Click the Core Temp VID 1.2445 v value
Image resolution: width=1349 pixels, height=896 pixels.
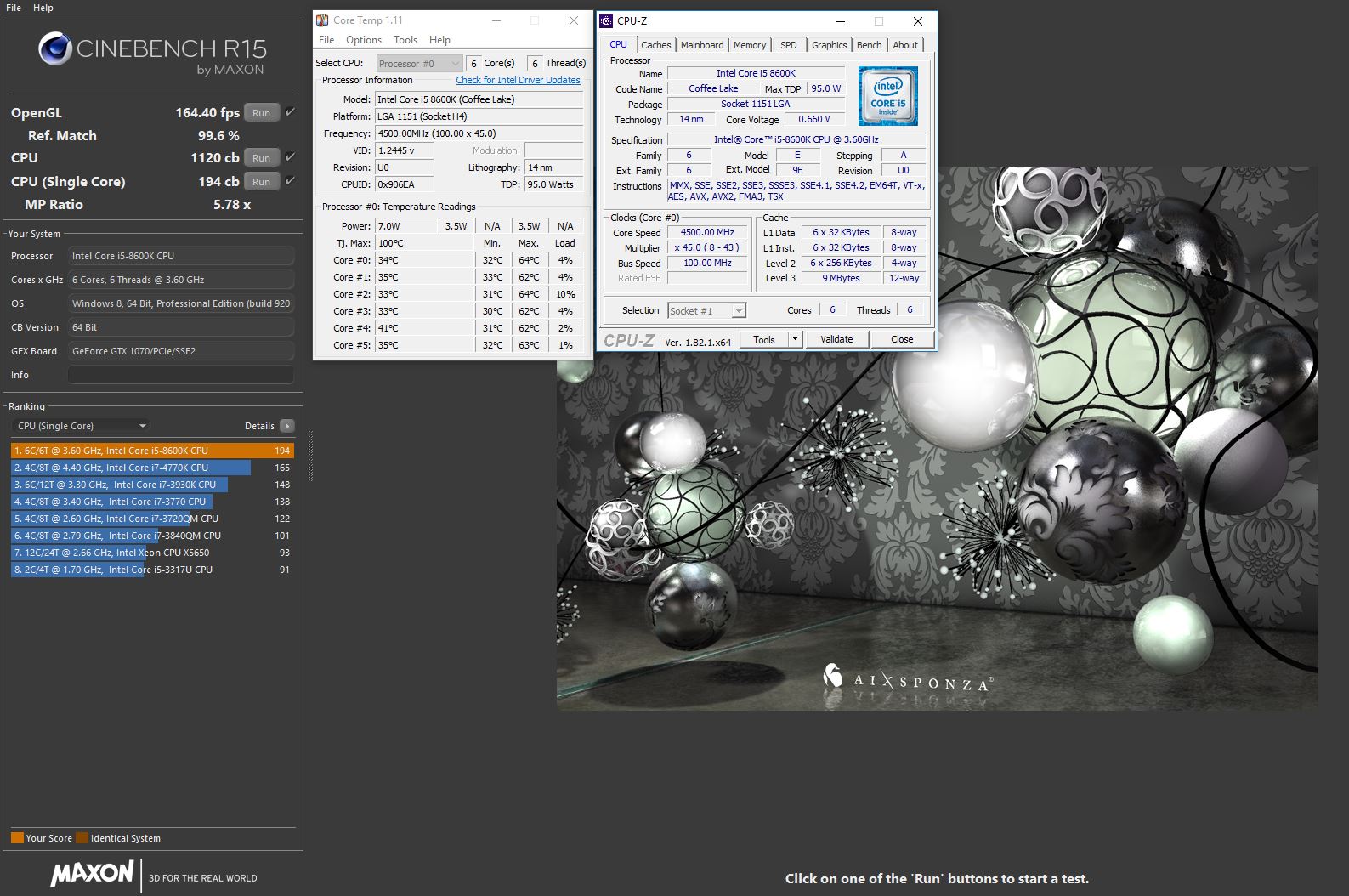405,150
